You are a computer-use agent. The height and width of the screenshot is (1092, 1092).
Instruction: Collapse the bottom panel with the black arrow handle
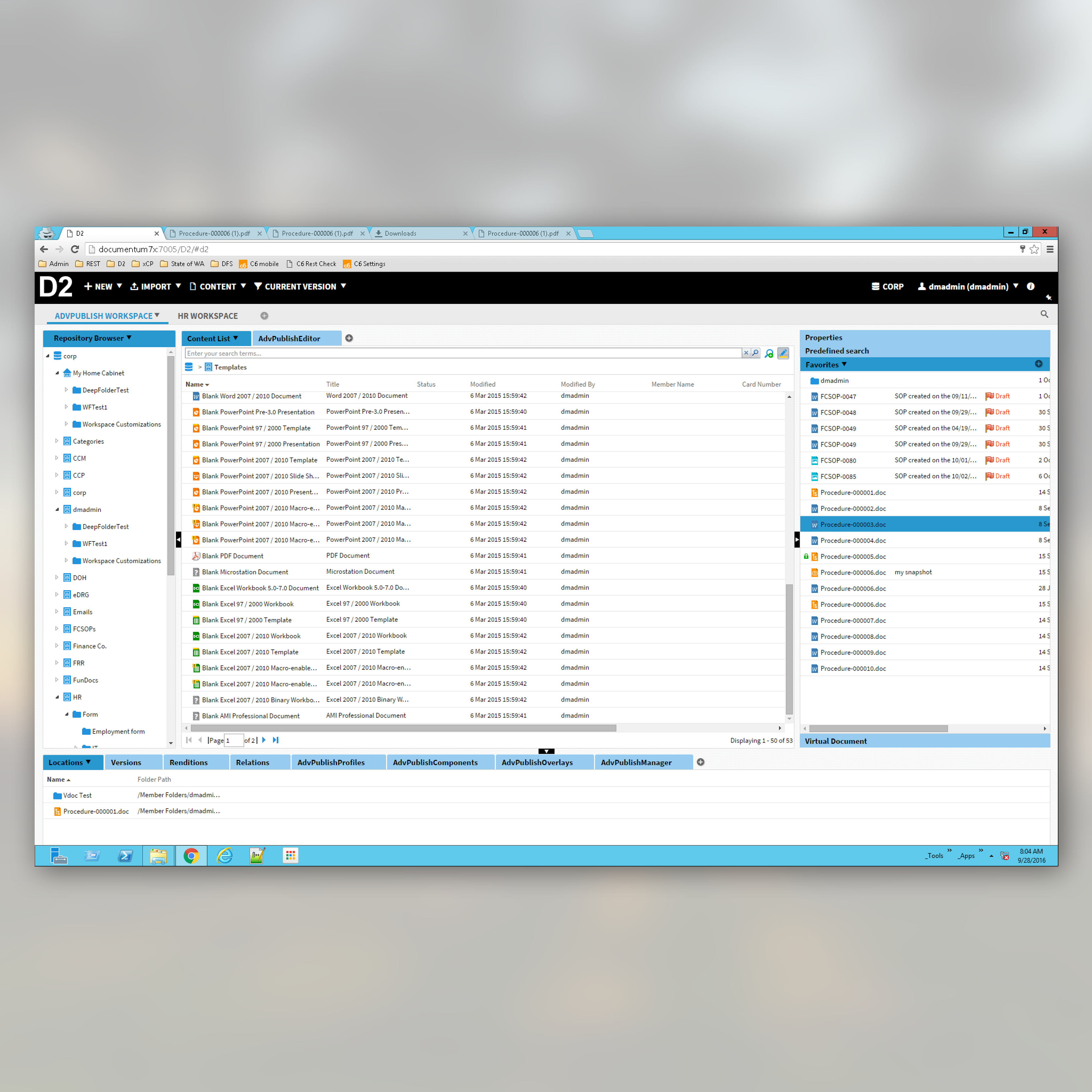(x=546, y=751)
